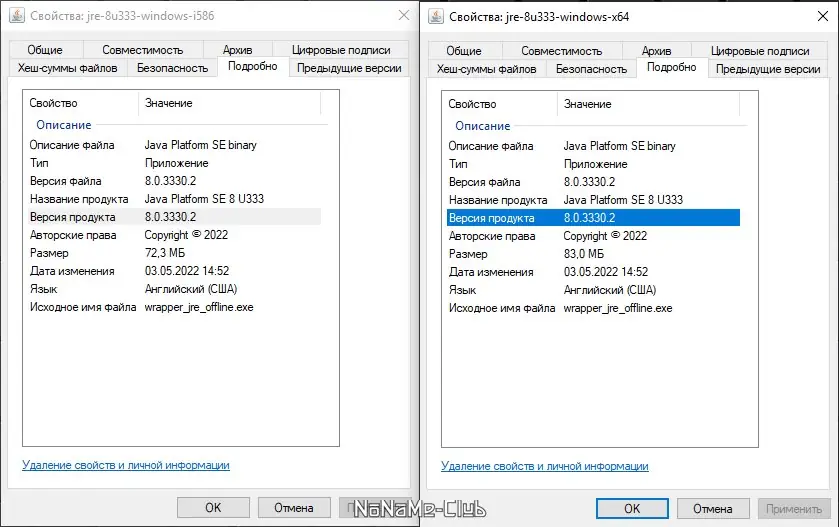Screen dimensions: 839x527
Task: Open Безопасность tab in i586 window
Action: pos(173,68)
